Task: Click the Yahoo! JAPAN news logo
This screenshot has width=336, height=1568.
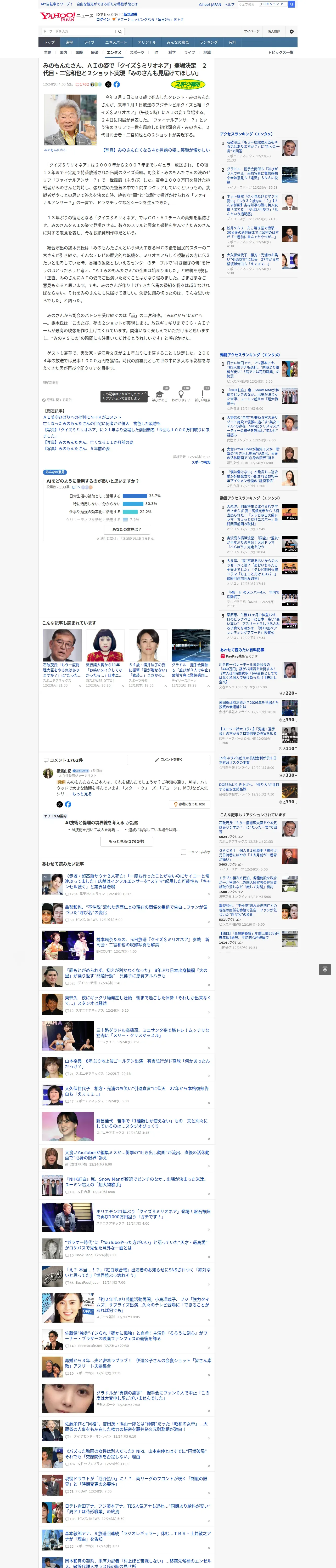Action: [67, 16]
